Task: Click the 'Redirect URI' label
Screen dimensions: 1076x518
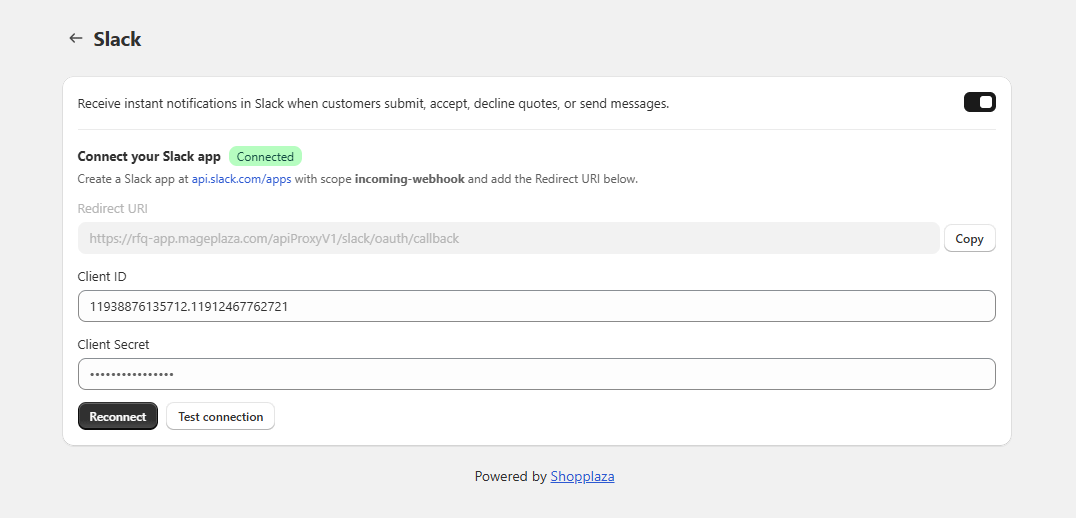Action: pos(113,209)
